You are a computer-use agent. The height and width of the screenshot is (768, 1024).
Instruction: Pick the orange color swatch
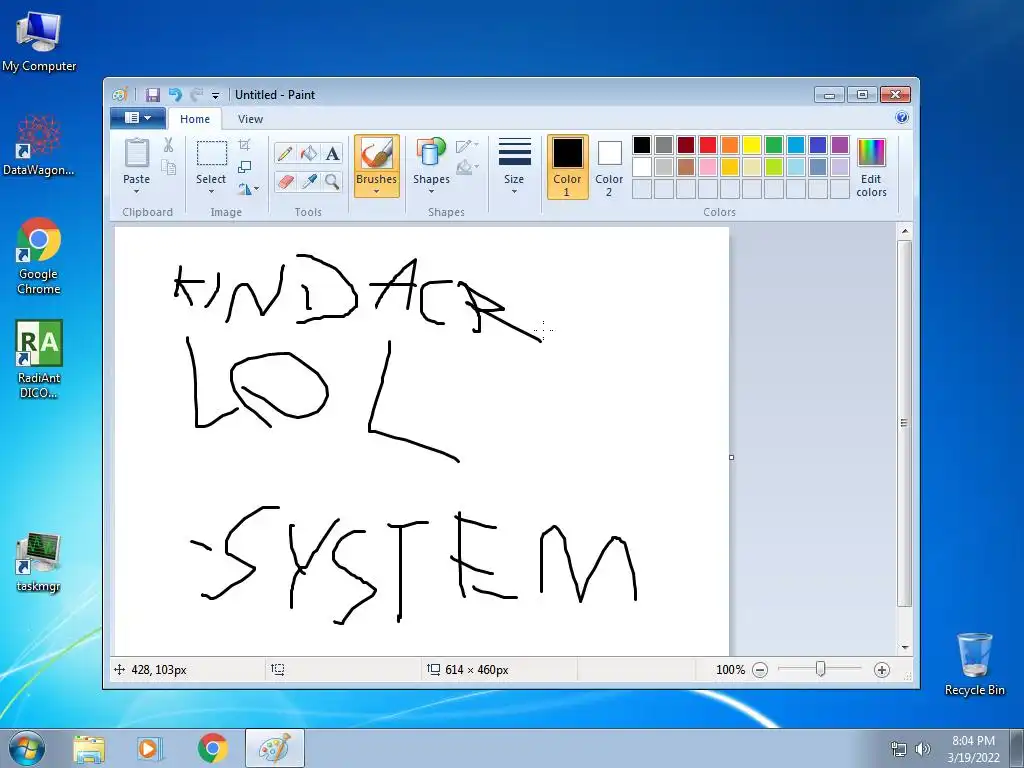pos(730,145)
